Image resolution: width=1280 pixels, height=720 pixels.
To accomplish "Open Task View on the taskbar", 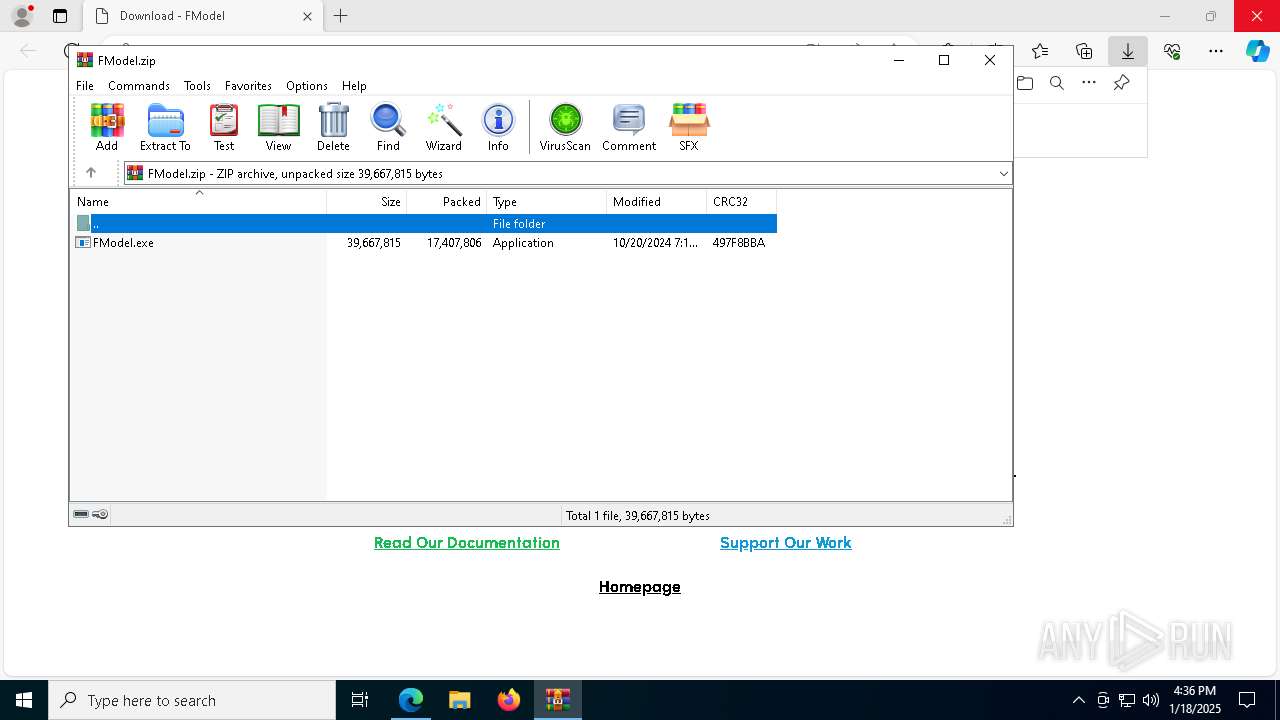I will click(360, 700).
